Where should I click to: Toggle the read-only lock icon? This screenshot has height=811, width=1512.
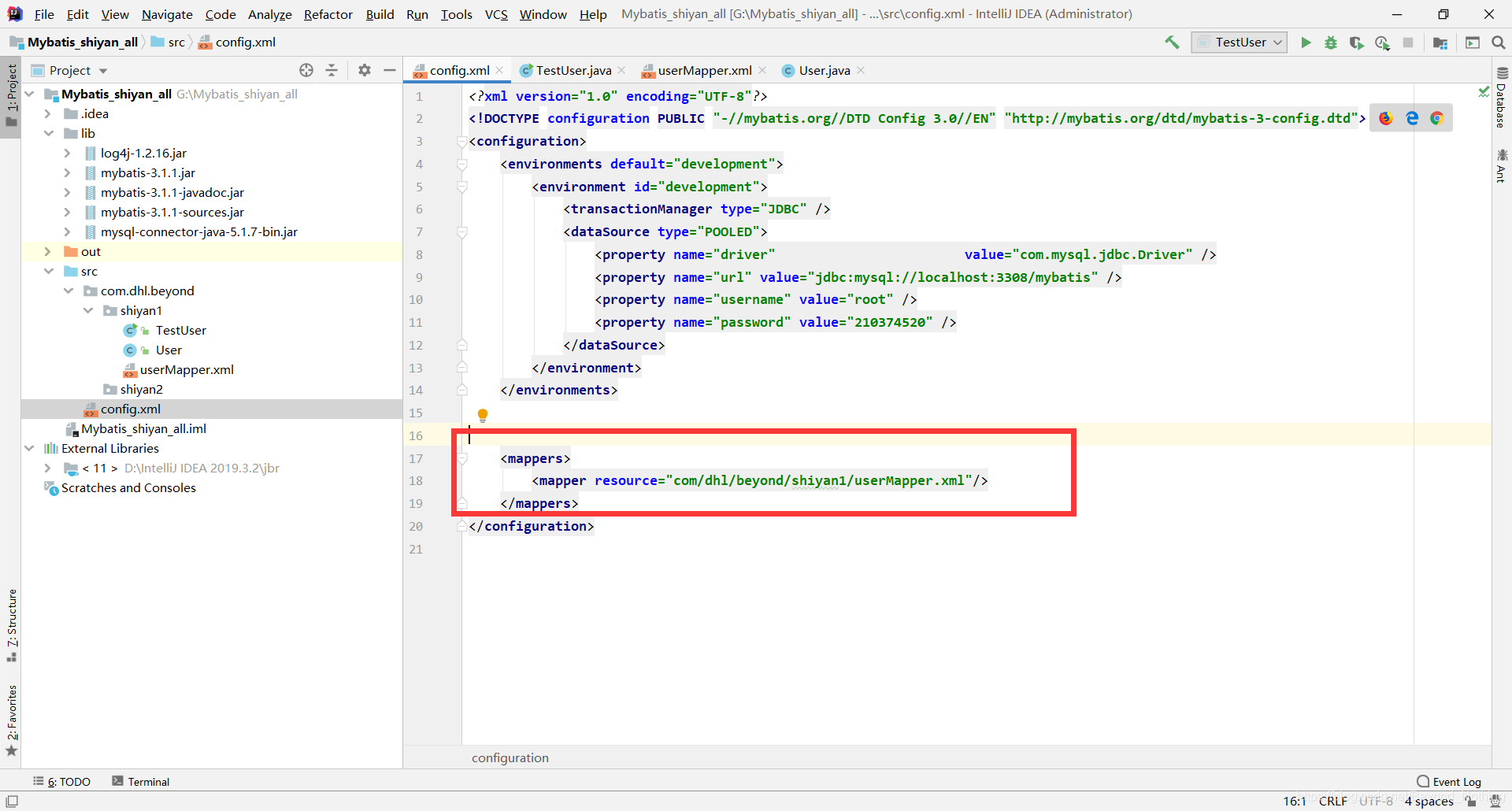1470,801
